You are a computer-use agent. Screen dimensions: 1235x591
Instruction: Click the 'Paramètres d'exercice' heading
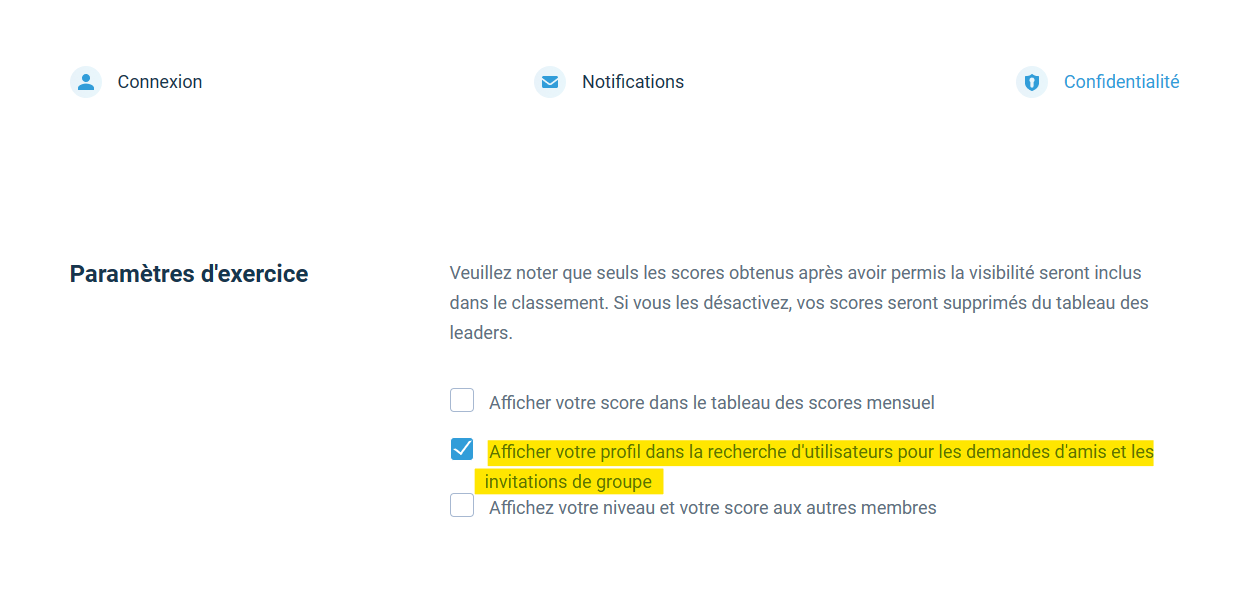click(x=189, y=273)
